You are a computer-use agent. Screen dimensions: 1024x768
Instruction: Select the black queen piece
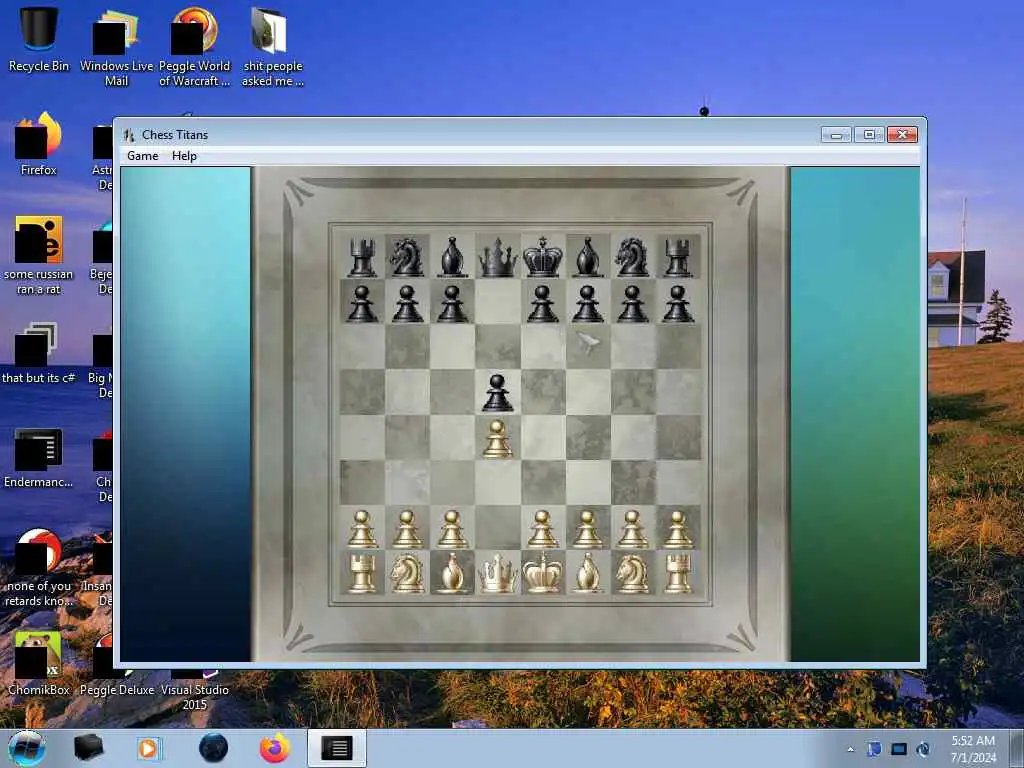click(498, 257)
